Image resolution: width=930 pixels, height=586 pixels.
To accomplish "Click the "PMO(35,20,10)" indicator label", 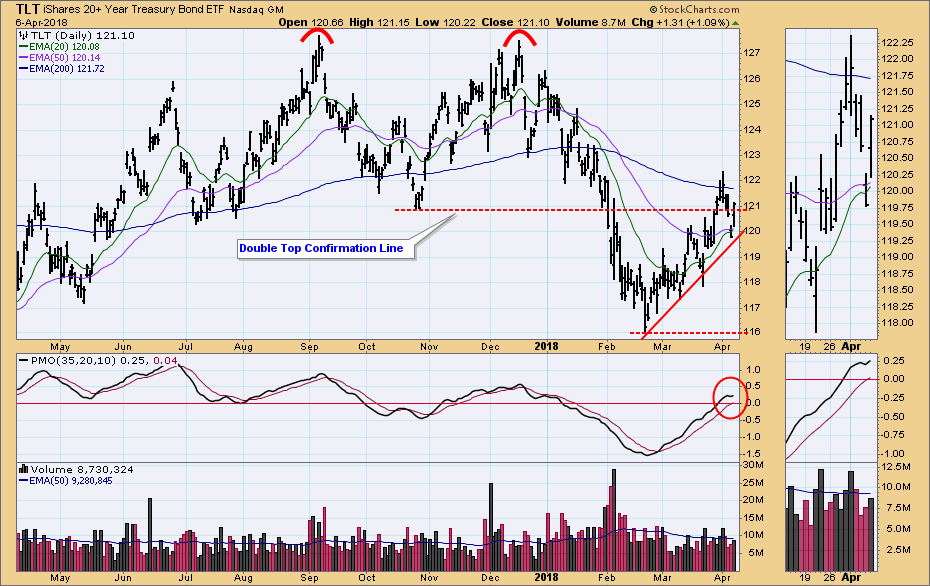I will coord(74,361).
